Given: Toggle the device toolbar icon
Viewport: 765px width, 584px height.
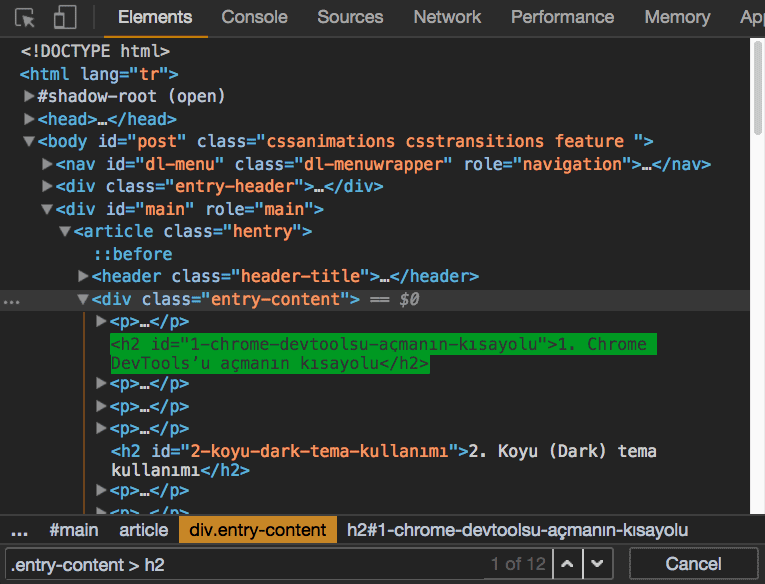Looking at the screenshot, I should pos(65,18).
